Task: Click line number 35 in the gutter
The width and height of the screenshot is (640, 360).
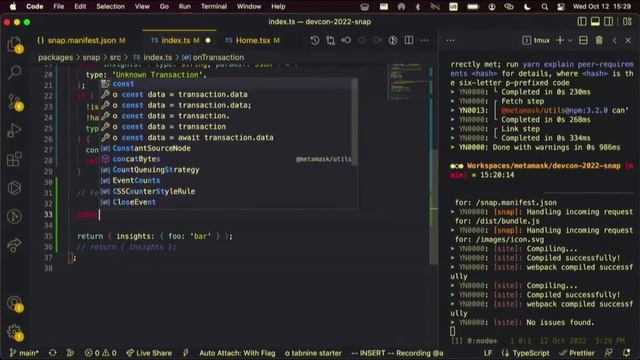Action: [48, 236]
